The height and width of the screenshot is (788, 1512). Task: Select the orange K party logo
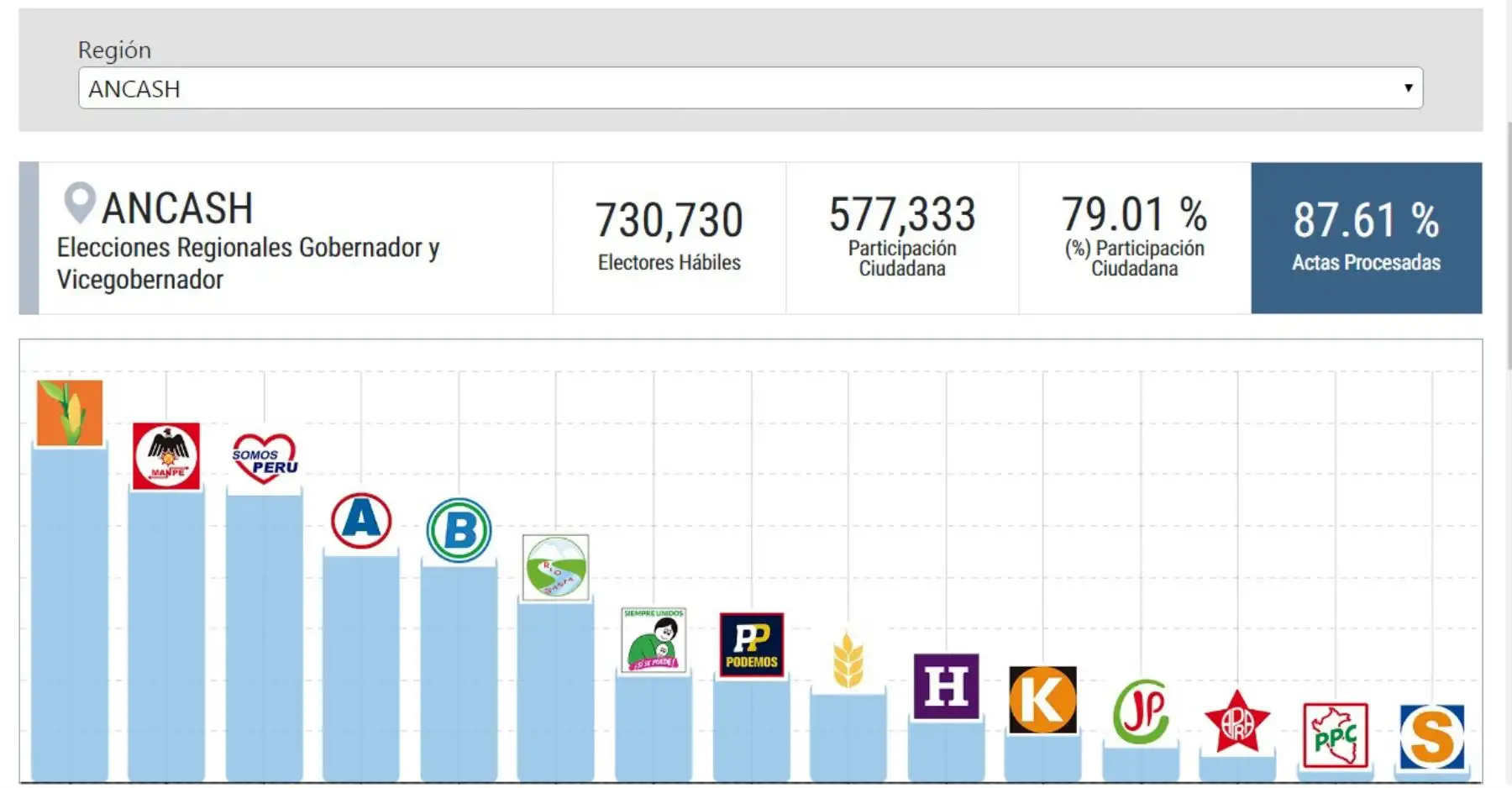[x=1042, y=700]
